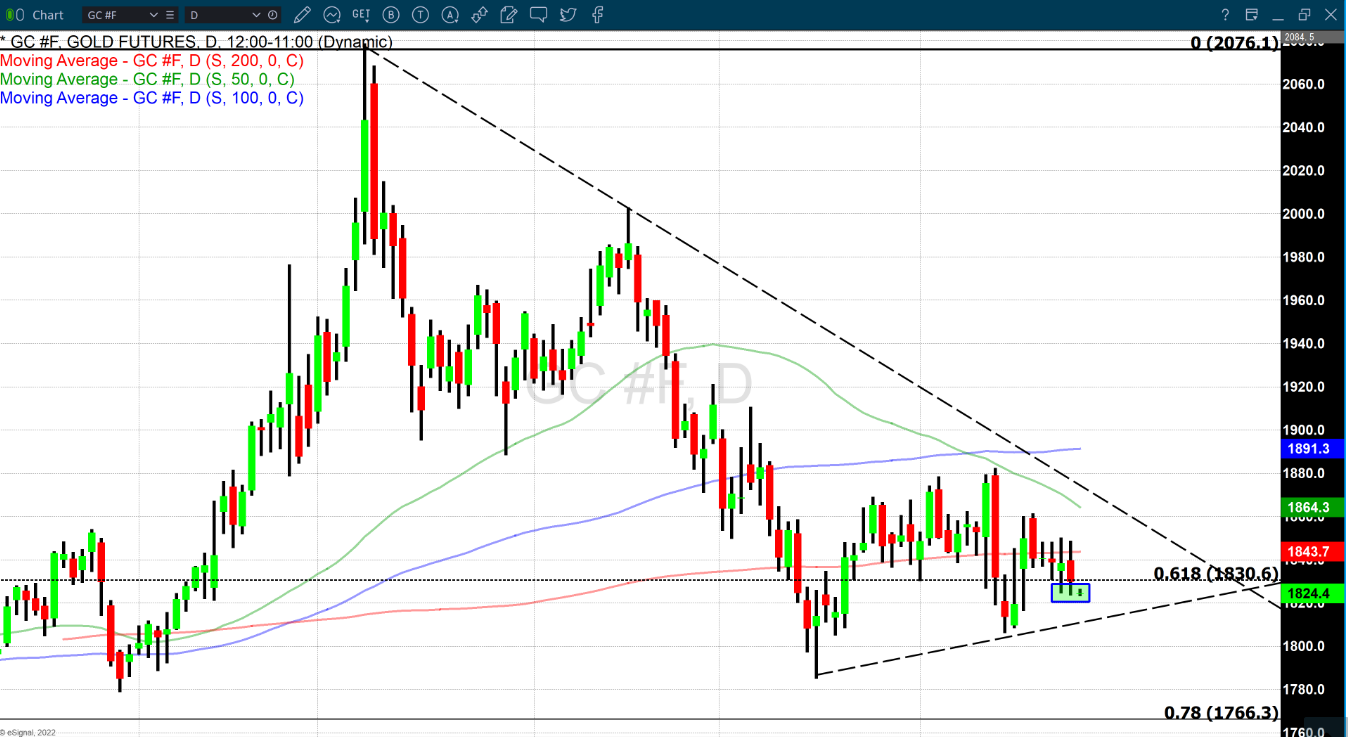Open the symbol list menu icon
1348x737 pixels.
click(168, 15)
